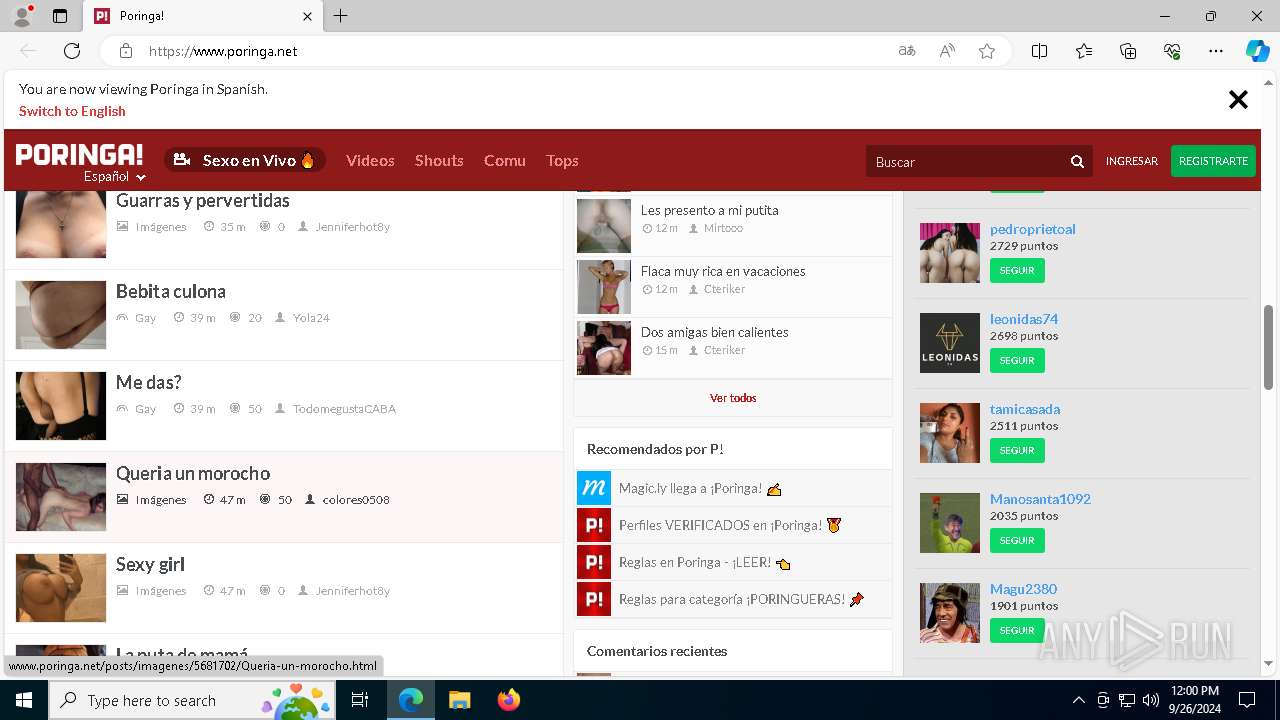Screen dimensions: 1280x720
Task: Open the Videos menu item
Action: [370, 160]
